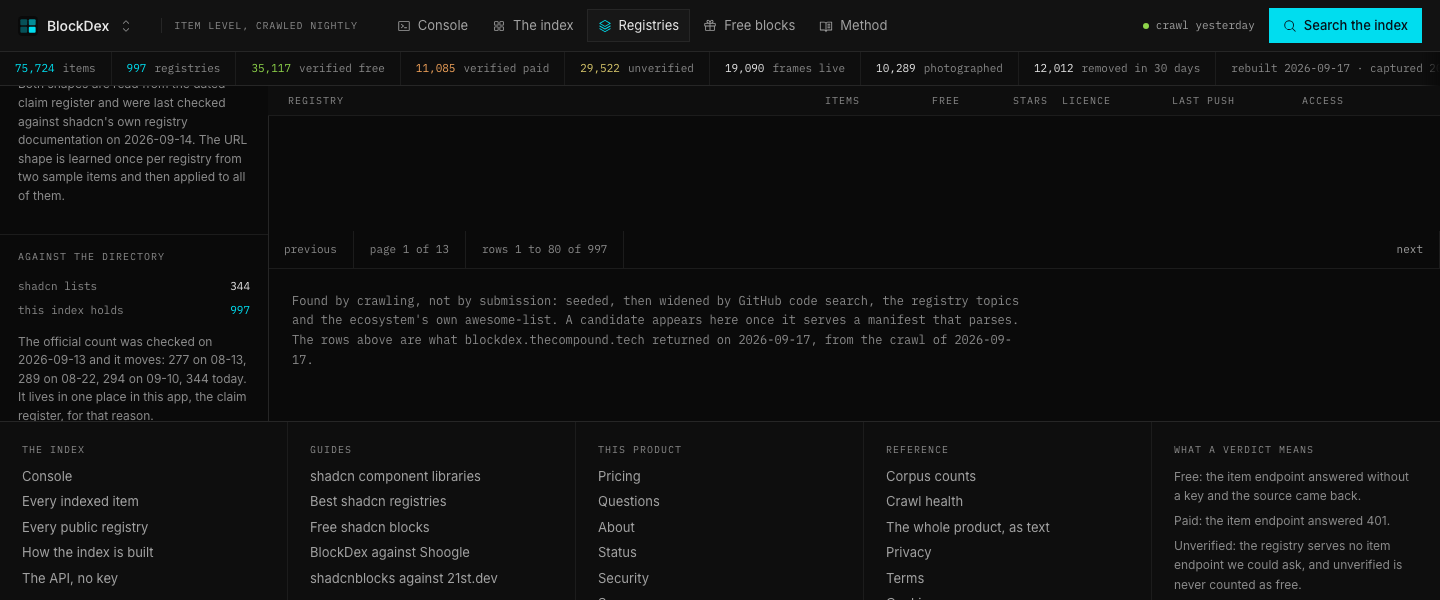Viewport: 1440px width, 600px height.
Task: Select the Registries tab
Action: [638, 26]
